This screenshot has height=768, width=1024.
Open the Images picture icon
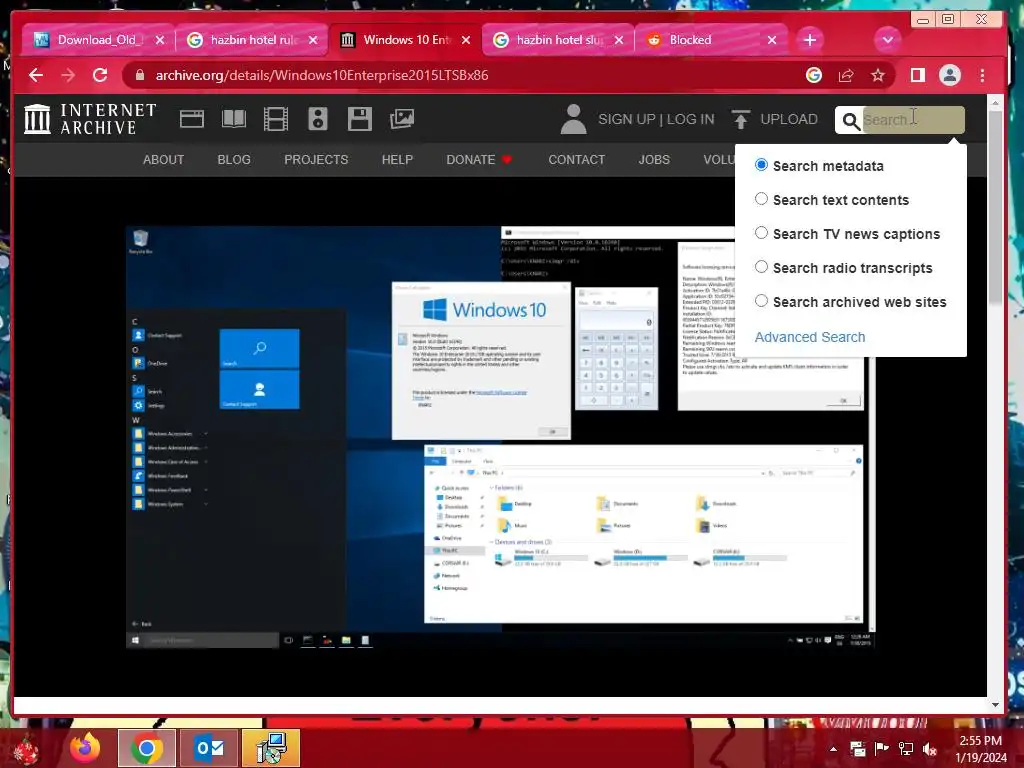(402, 119)
